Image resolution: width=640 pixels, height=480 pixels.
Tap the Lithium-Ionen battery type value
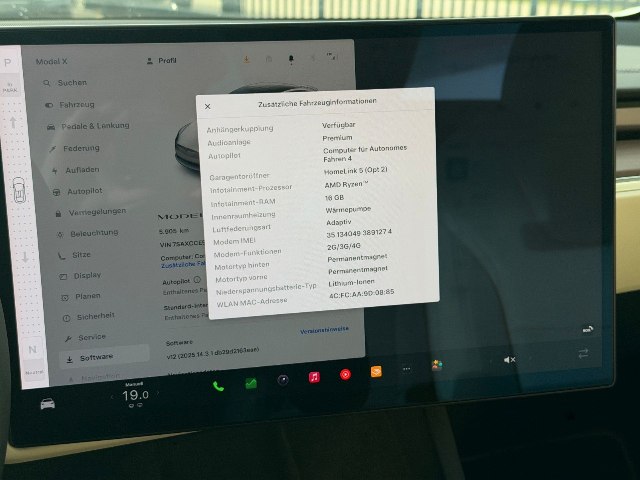(x=351, y=282)
